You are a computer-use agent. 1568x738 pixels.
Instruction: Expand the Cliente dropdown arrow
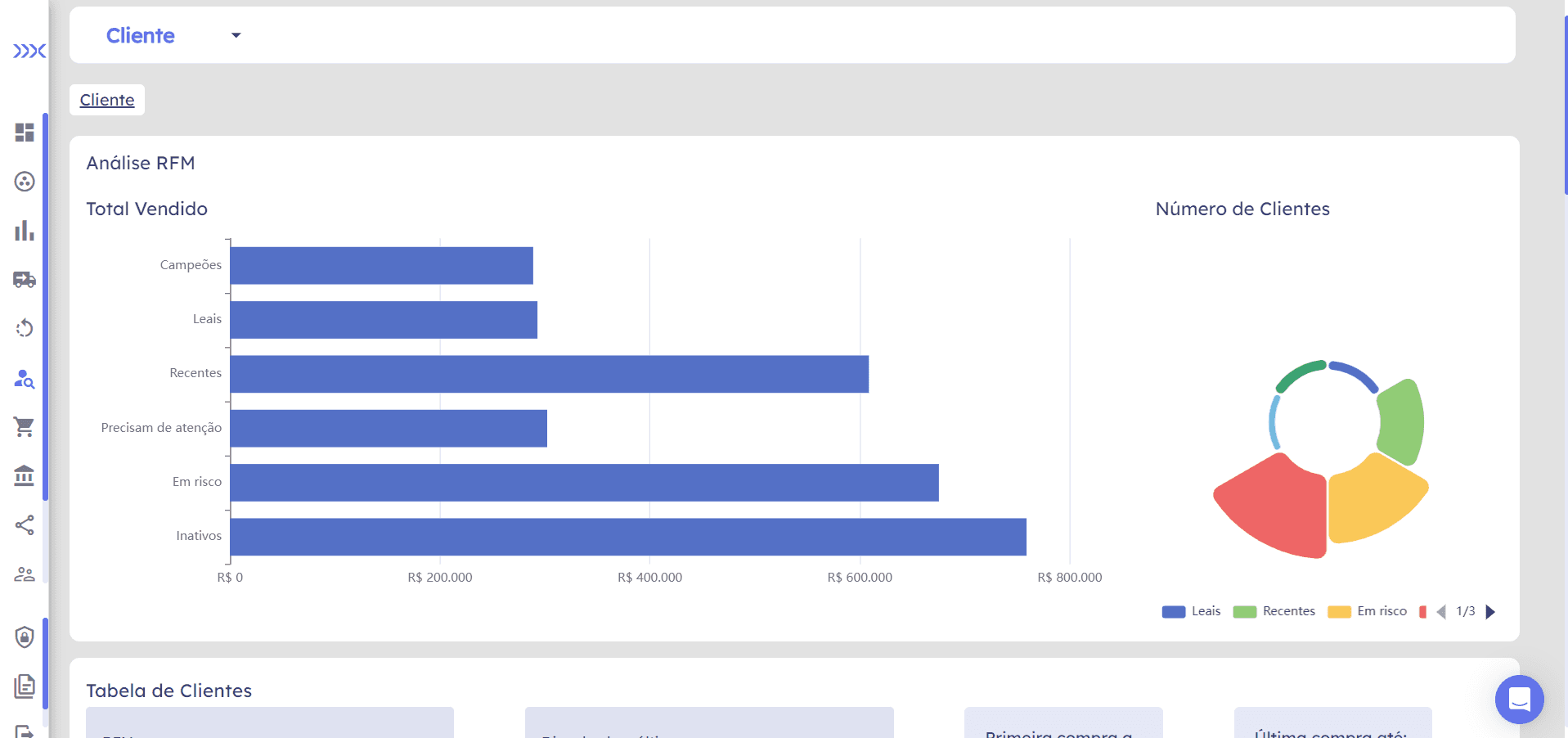point(236,35)
